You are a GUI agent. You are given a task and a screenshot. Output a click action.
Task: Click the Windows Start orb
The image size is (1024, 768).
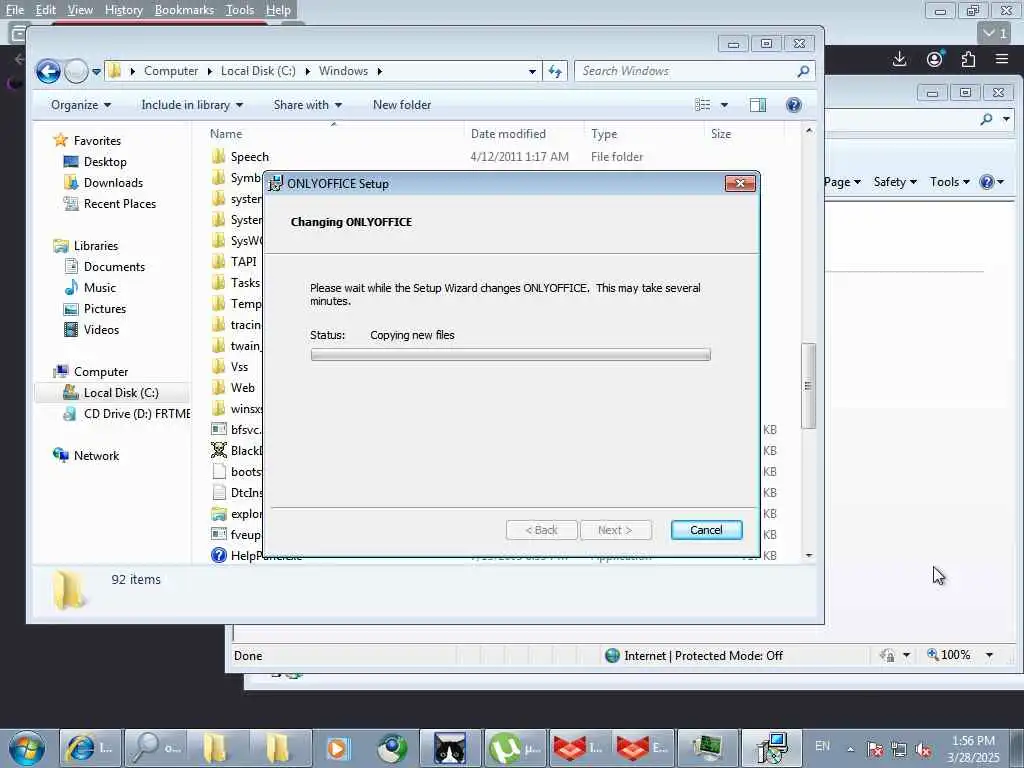27,748
